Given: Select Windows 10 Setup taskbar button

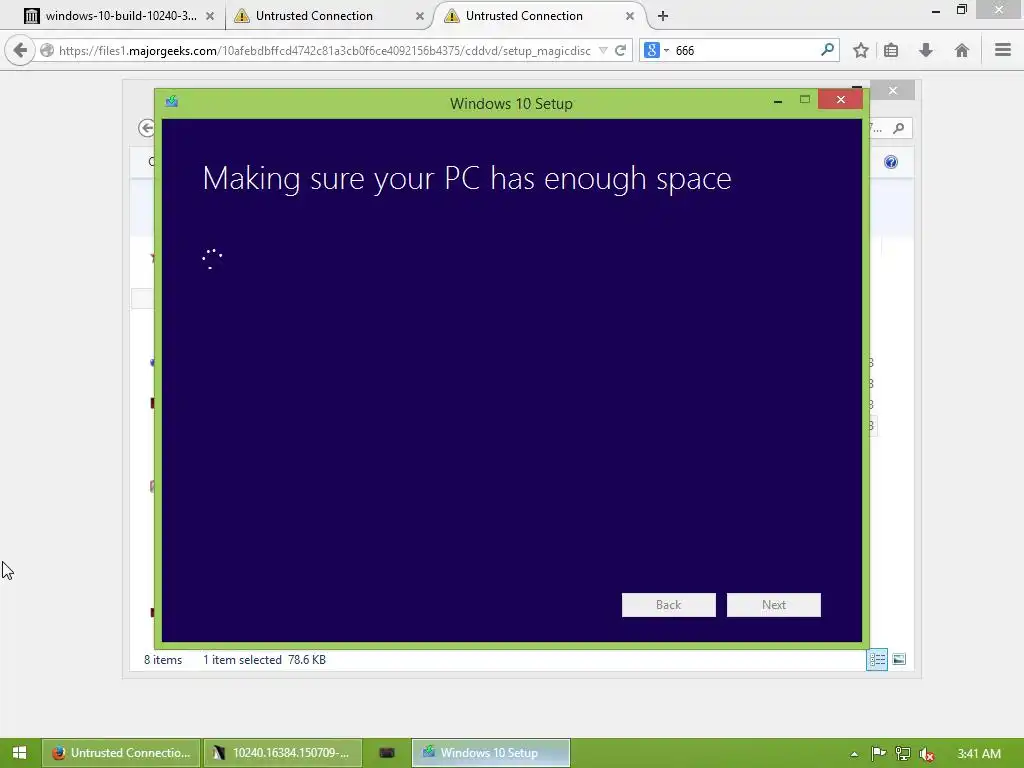Looking at the screenshot, I should pos(490,753).
